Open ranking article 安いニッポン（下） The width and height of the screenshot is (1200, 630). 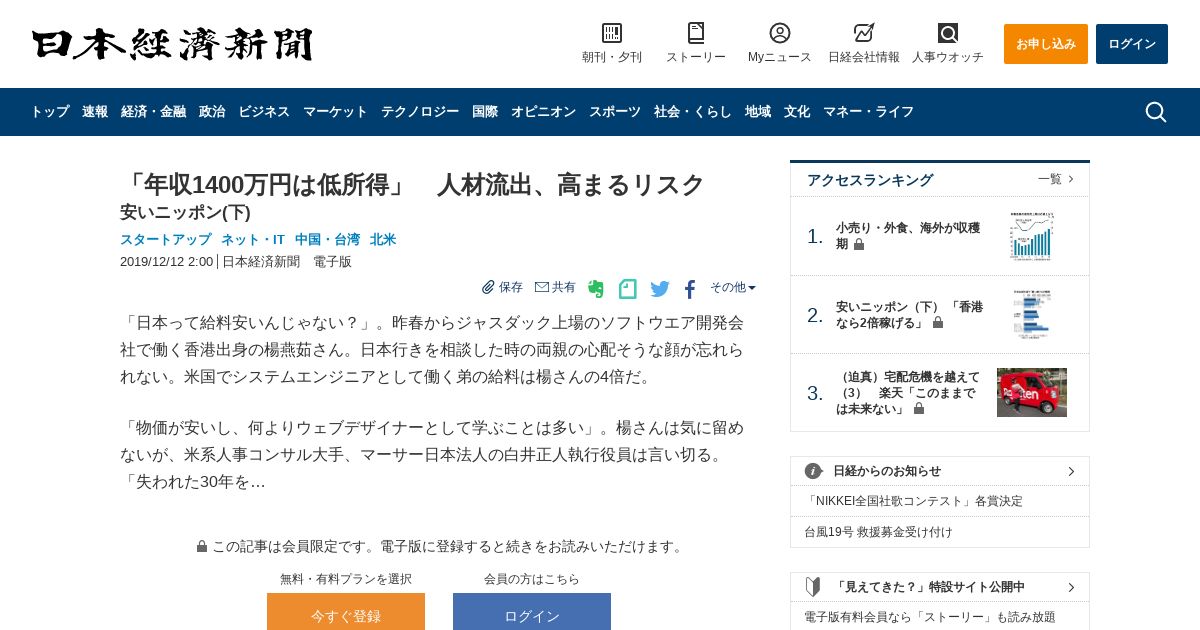[x=909, y=314]
